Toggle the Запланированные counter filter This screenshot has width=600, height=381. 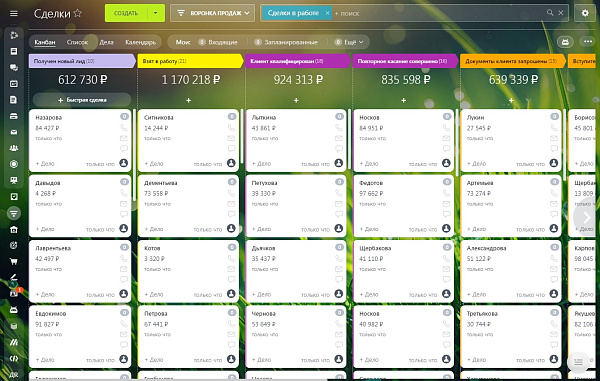click(286, 42)
